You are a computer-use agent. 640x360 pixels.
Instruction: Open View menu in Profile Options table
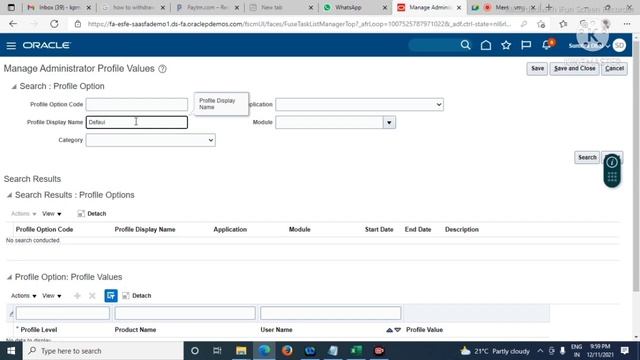click(51, 213)
